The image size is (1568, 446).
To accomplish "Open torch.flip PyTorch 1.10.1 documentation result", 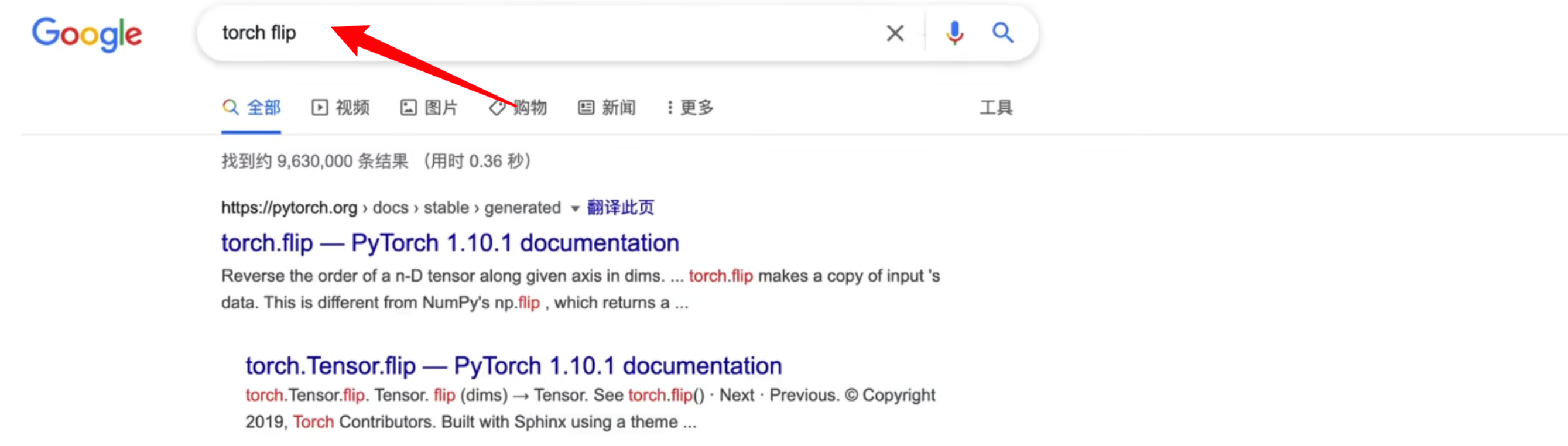I will [450, 243].
